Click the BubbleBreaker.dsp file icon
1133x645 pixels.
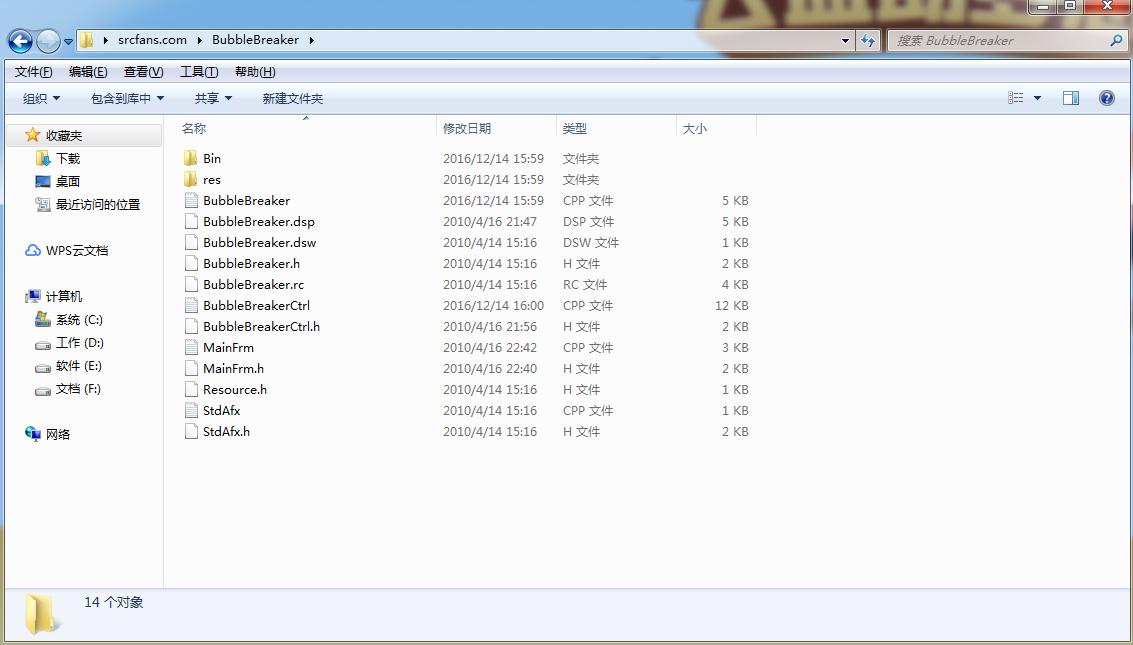click(191, 221)
